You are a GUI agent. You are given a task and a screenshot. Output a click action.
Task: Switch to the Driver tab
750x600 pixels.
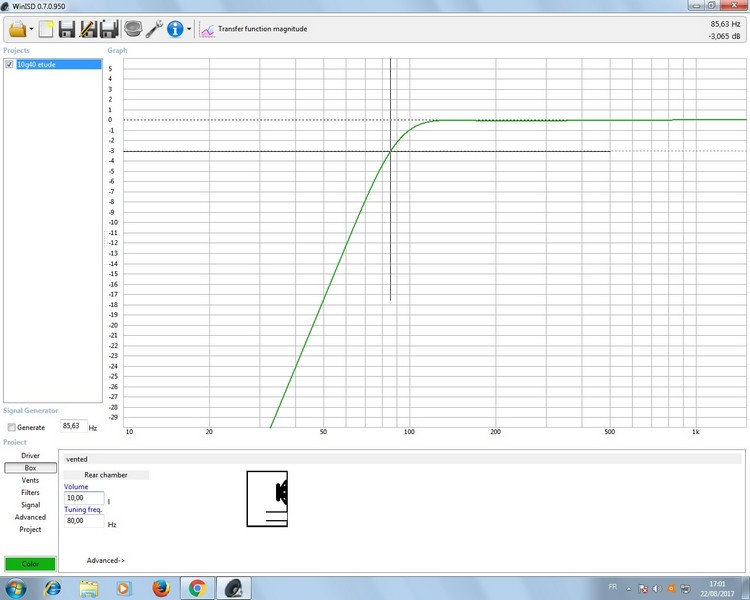click(x=30, y=456)
